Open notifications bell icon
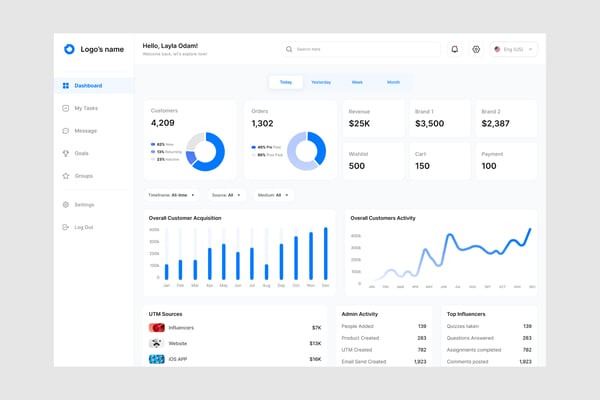This screenshot has height=400, width=600. click(x=455, y=49)
